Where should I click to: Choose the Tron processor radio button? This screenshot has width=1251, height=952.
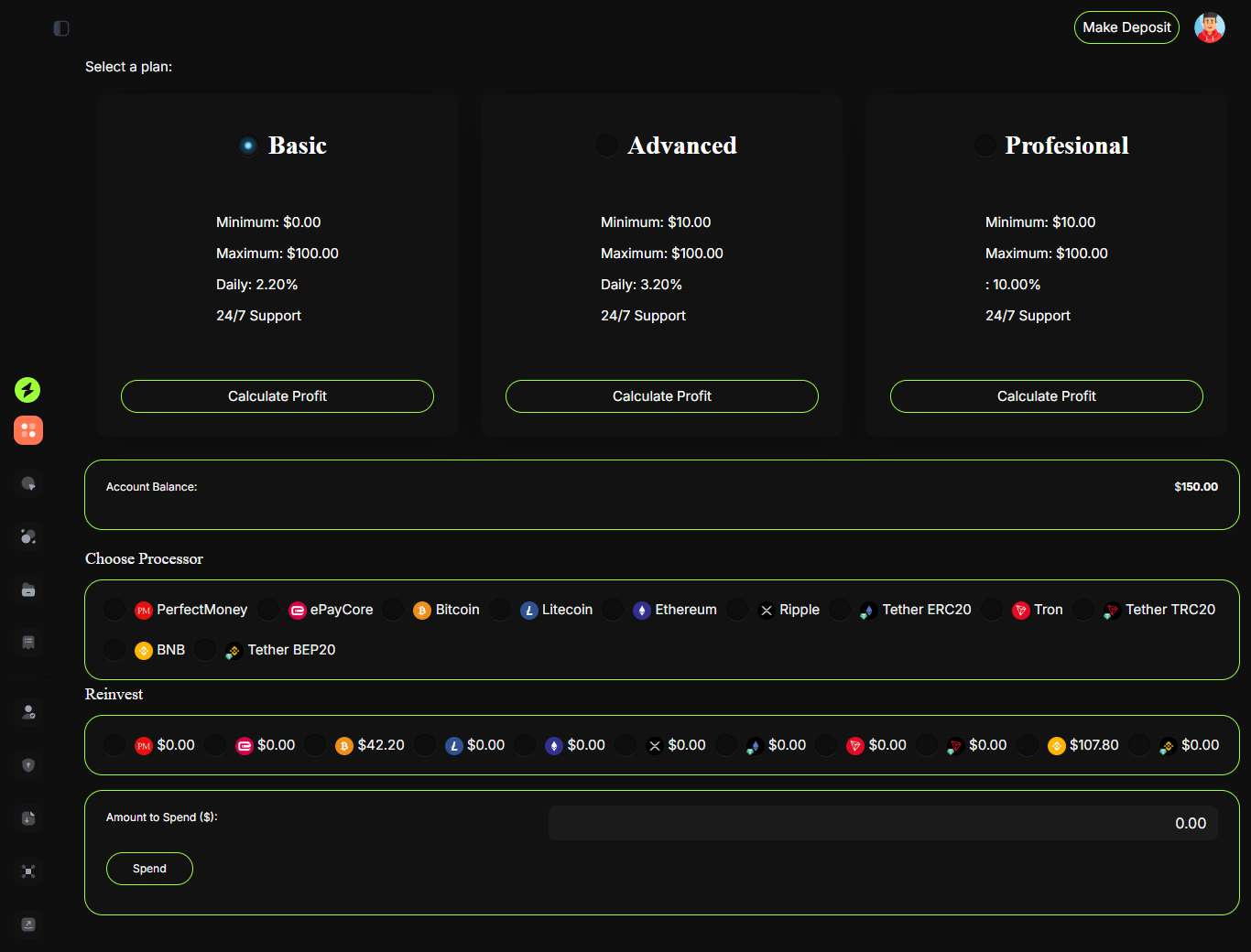pyautogui.click(x=992, y=610)
